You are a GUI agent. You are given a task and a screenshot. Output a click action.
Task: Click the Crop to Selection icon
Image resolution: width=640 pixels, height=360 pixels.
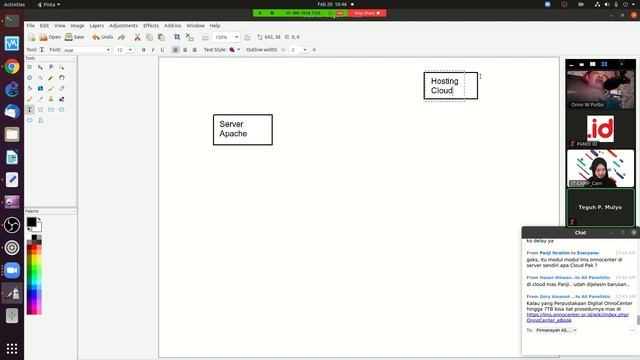(177, 37)
